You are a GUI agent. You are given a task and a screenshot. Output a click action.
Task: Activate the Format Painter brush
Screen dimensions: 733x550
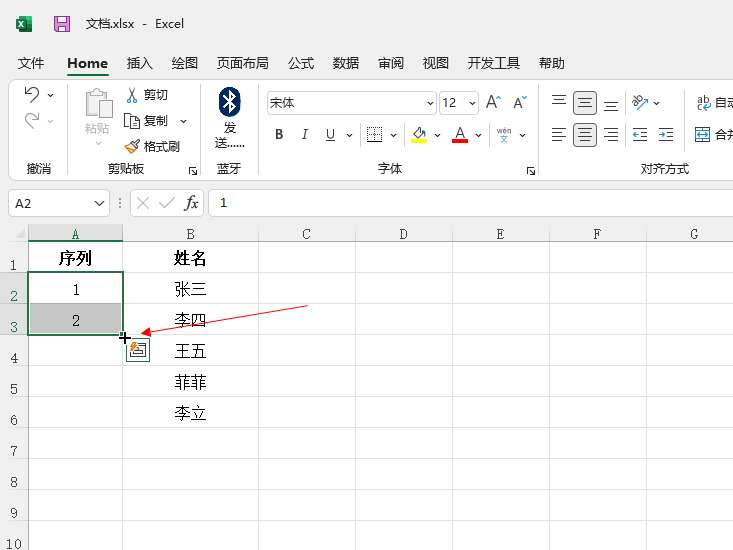point(132,146)
